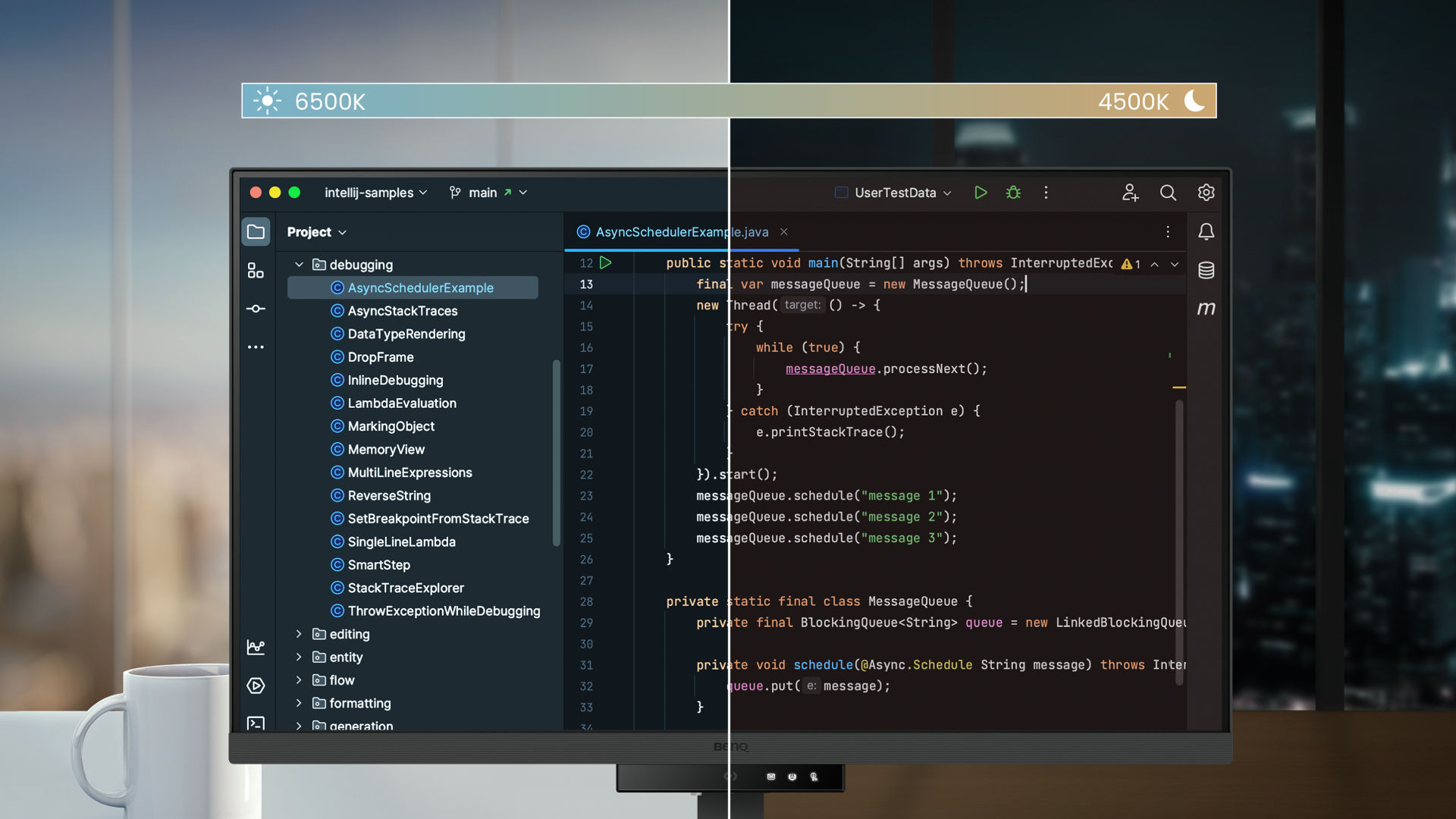Open the Notifications bell icon
The height and width of the screenshot is (819, 1456).
coord(1206,232)
